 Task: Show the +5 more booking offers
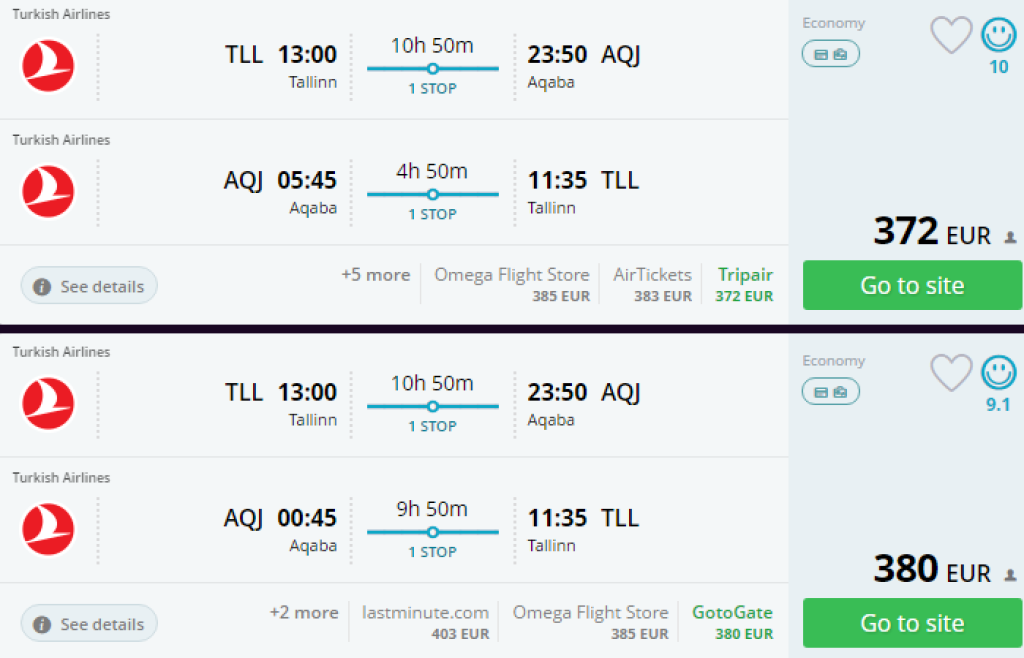[375, 275]
